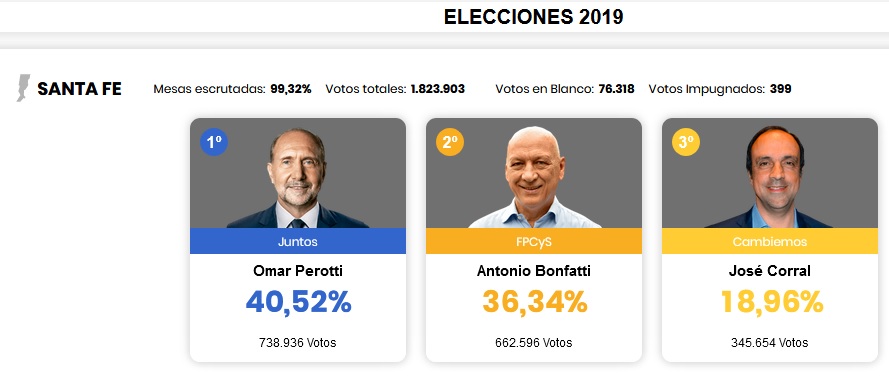Click the Antonio Bonfatti name
The image size is (889, 378).
click(x=534, y=271)
